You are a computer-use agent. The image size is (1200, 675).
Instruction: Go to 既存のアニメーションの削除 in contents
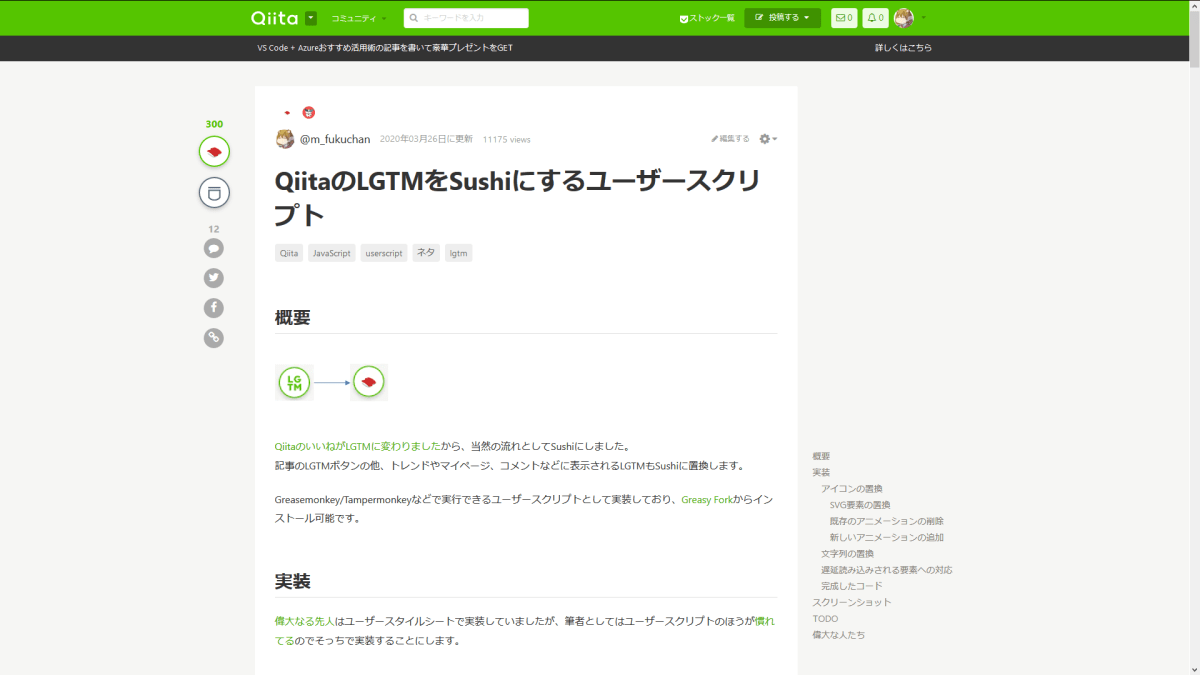[887, 521]
